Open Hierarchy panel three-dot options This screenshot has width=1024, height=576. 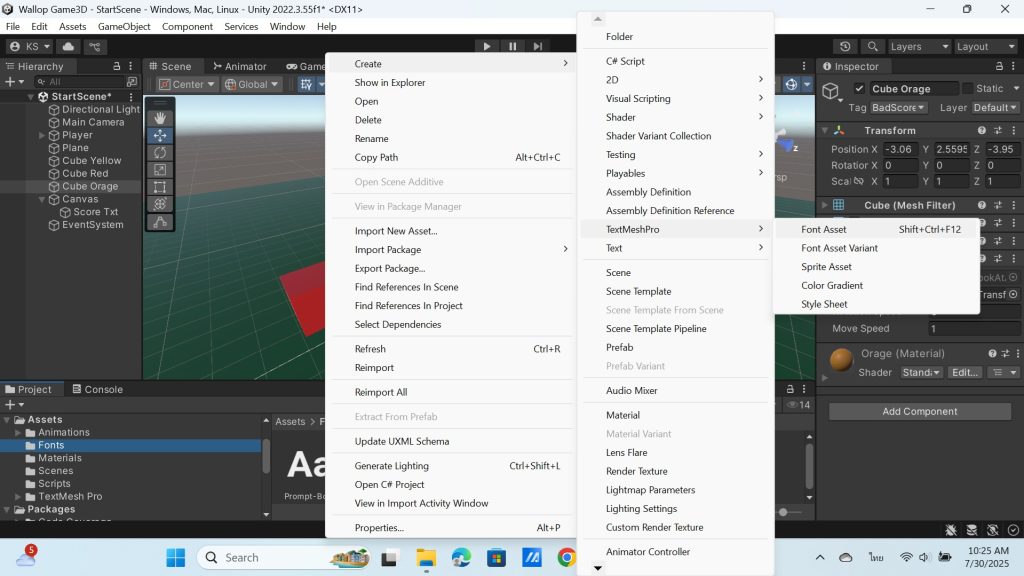click(x=131, y=66)
